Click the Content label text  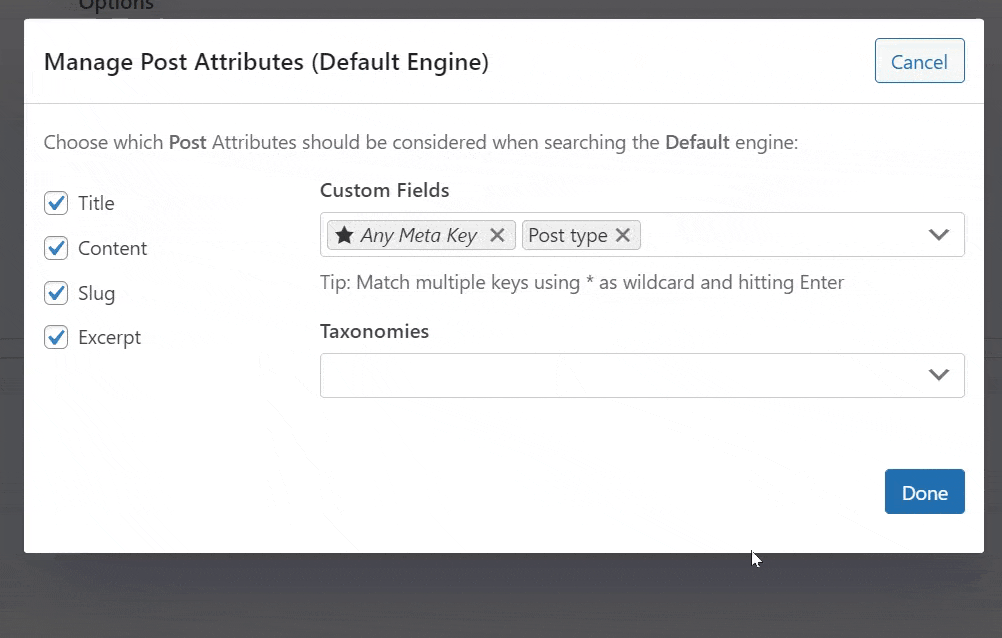tap(112, 248)
